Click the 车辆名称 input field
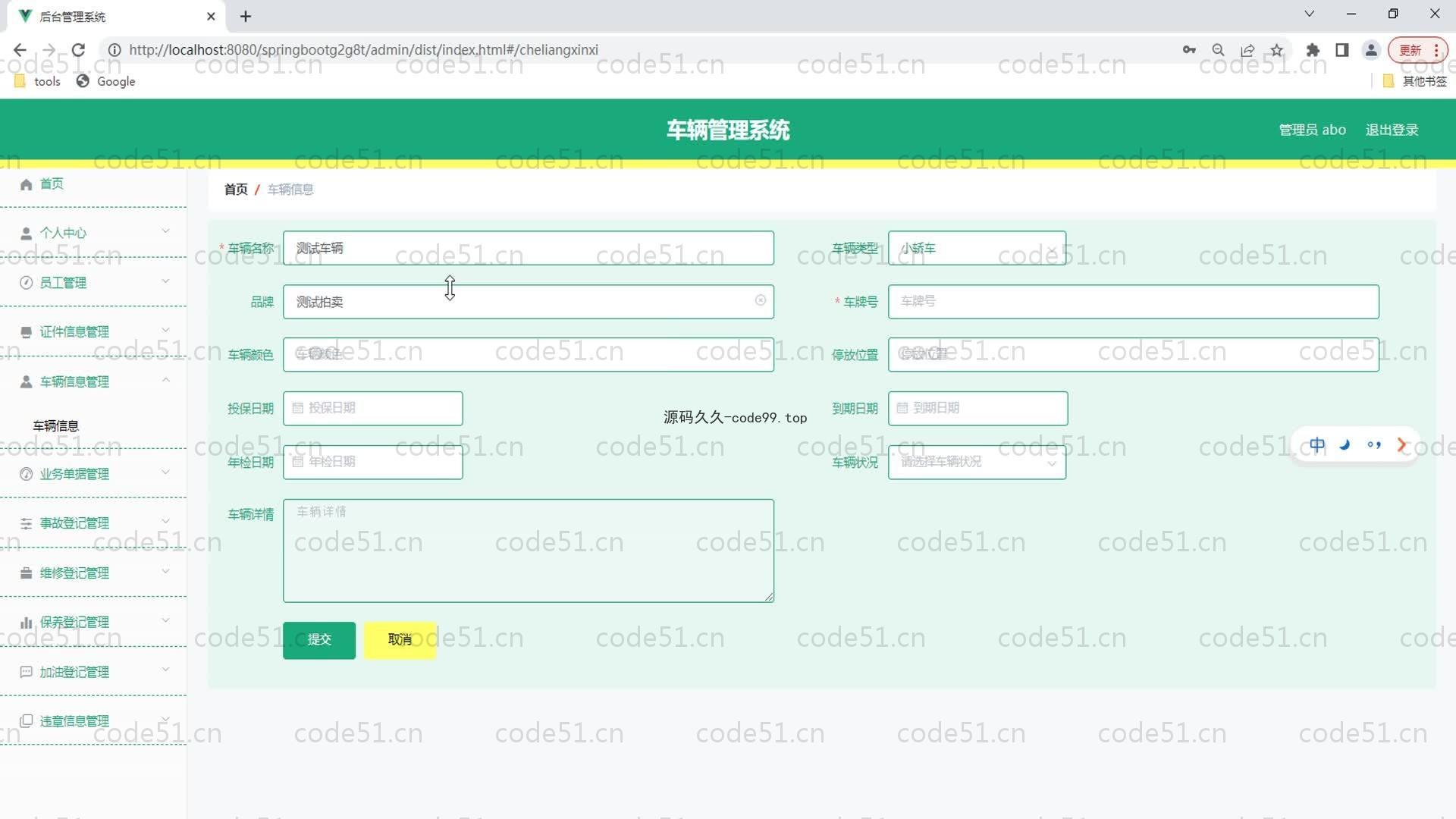 [528, 248]
